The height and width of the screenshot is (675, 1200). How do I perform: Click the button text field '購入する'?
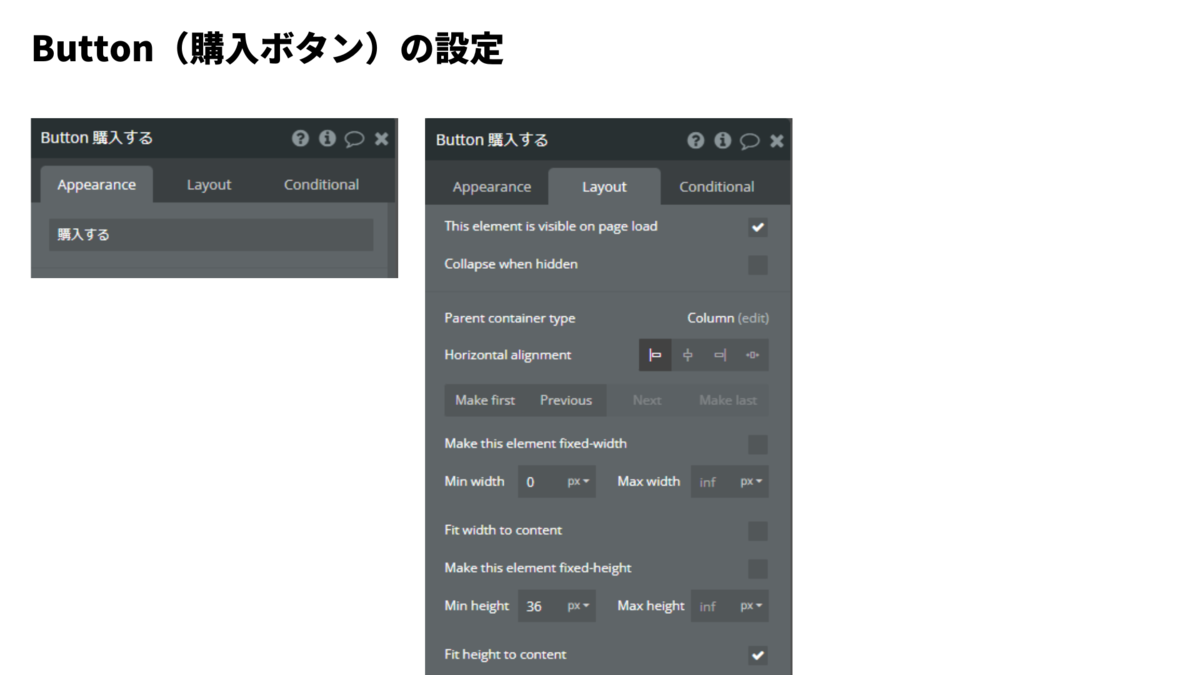[x=211, y=235]
